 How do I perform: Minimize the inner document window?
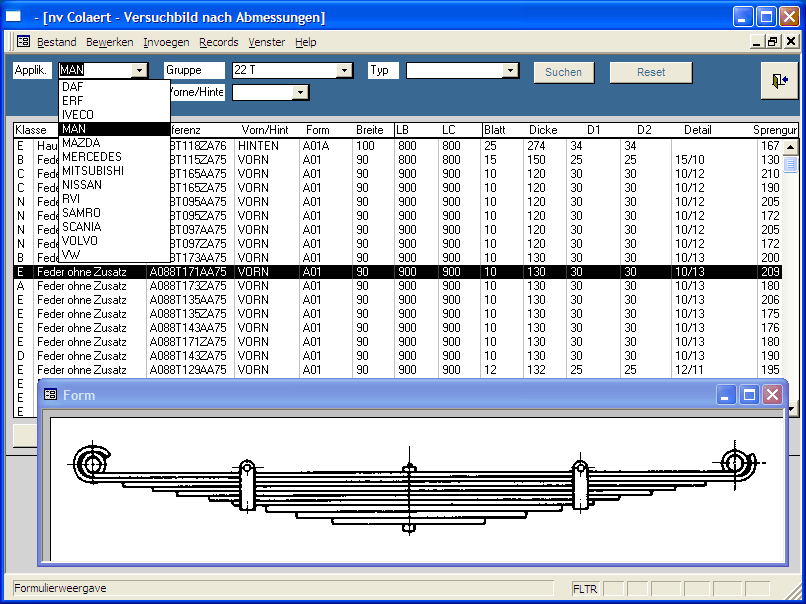coord(755,42)
